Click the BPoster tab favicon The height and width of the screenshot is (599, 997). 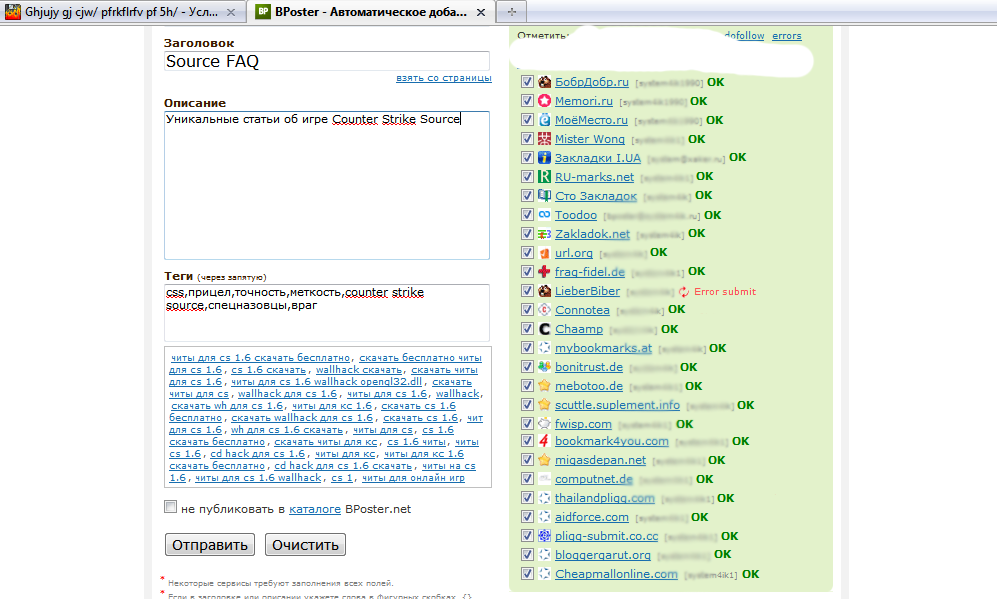[263, 11]
